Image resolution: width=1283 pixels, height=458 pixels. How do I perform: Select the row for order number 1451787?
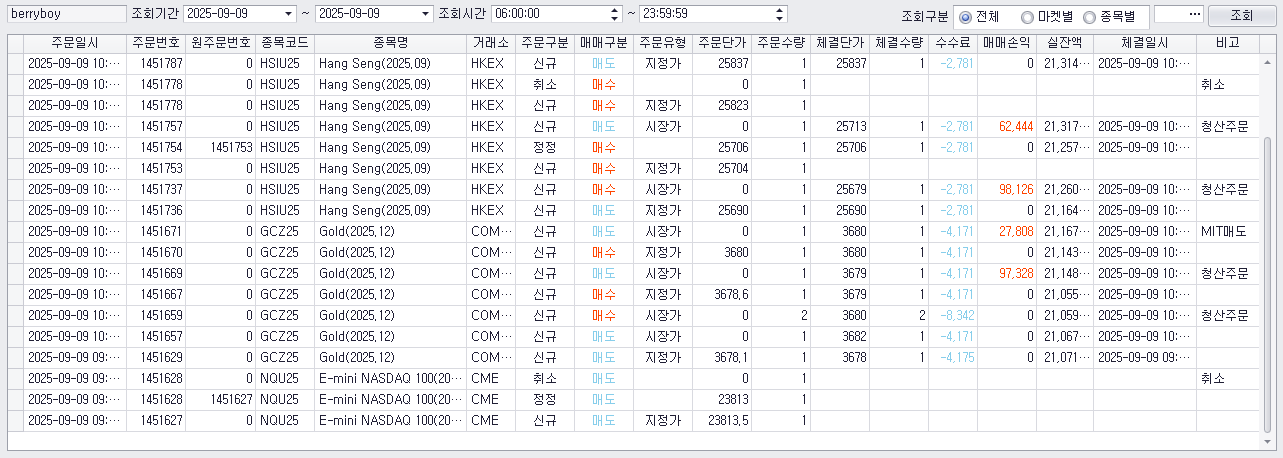tap(634, 62)
